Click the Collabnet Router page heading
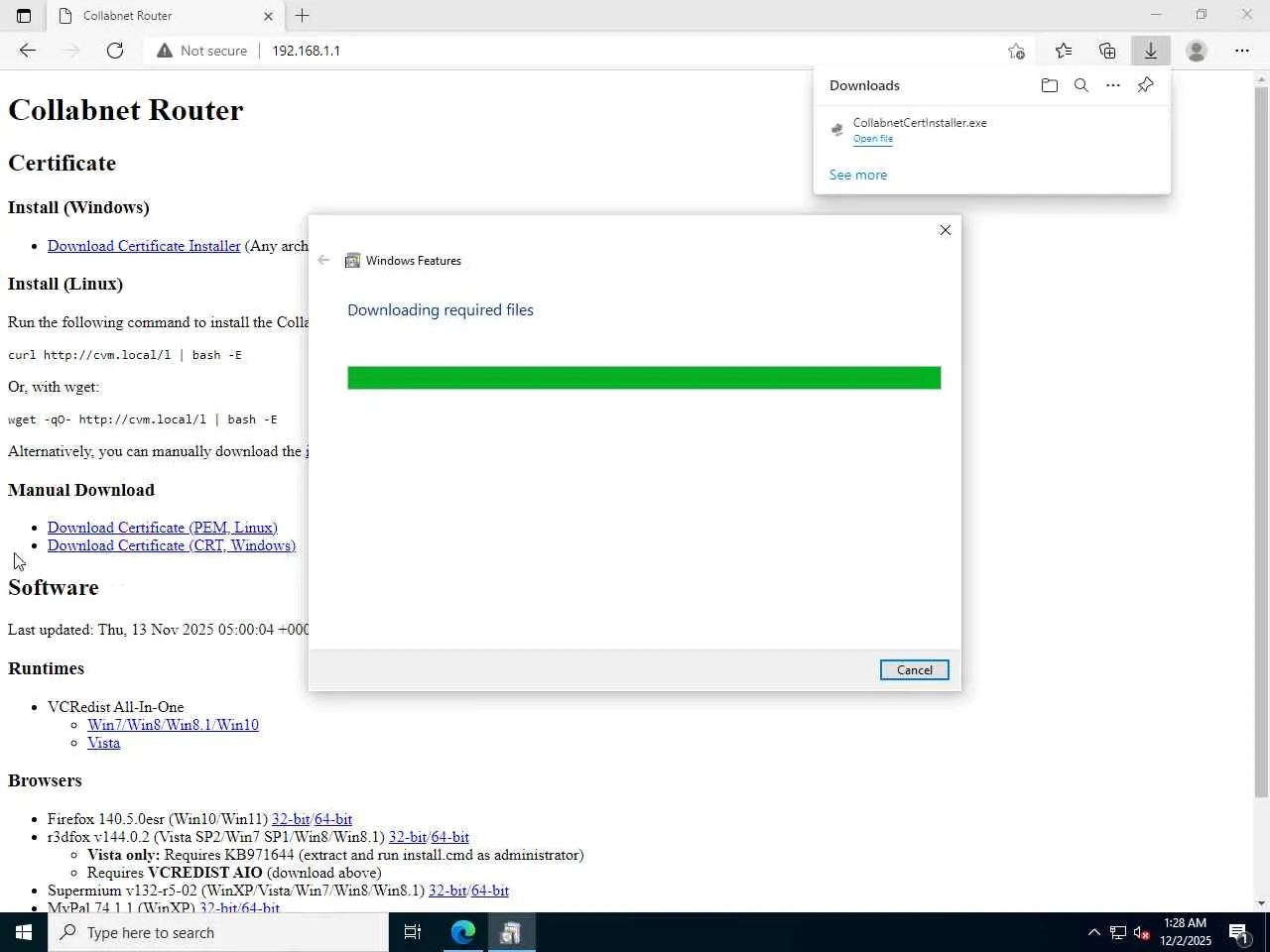This screenshot has height=952, width=1270. 126,110
